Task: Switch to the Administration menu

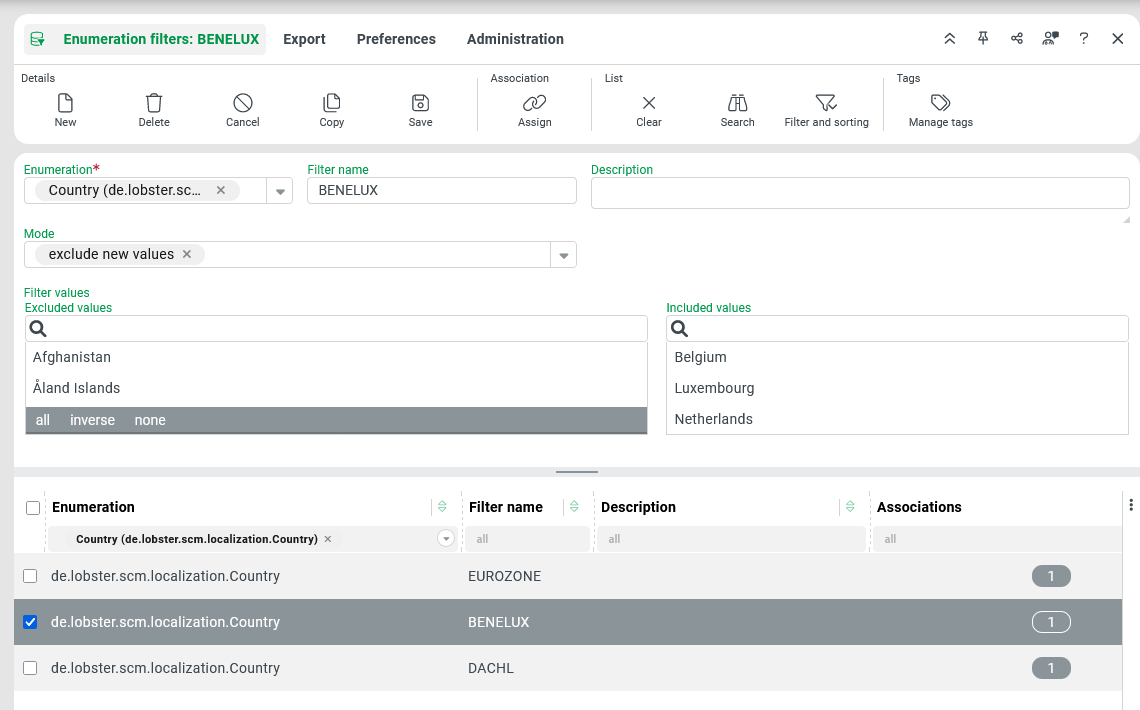Action: pyautogui.click(x=515, y=39)
